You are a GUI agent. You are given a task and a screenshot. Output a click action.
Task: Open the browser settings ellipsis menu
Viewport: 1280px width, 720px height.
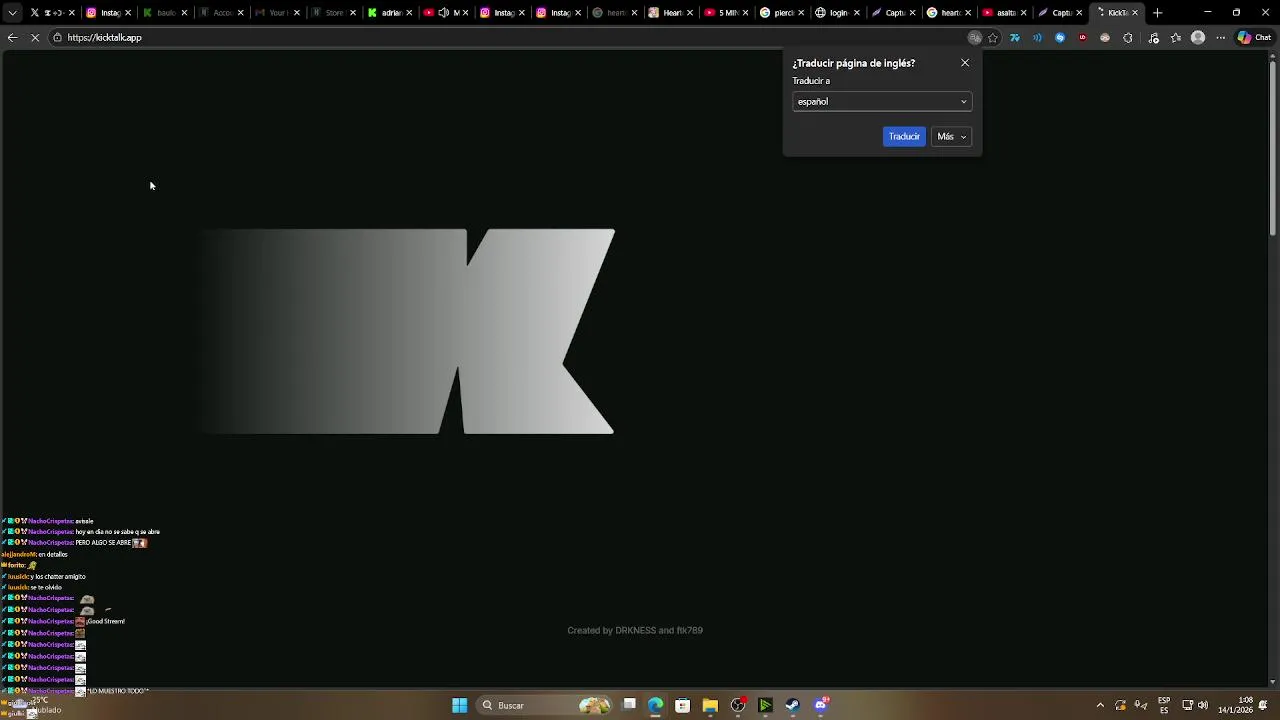(x=1221, y=37)
